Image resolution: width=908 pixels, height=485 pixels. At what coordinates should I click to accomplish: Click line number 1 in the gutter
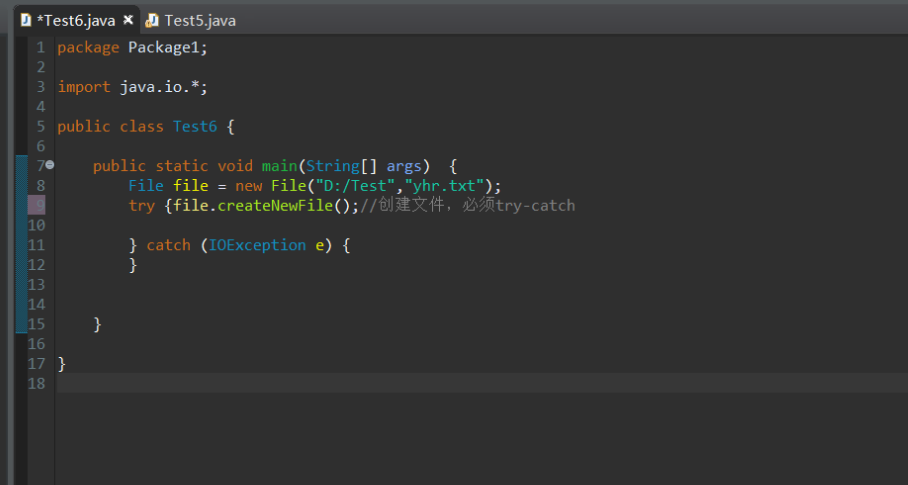pos(40,47)
